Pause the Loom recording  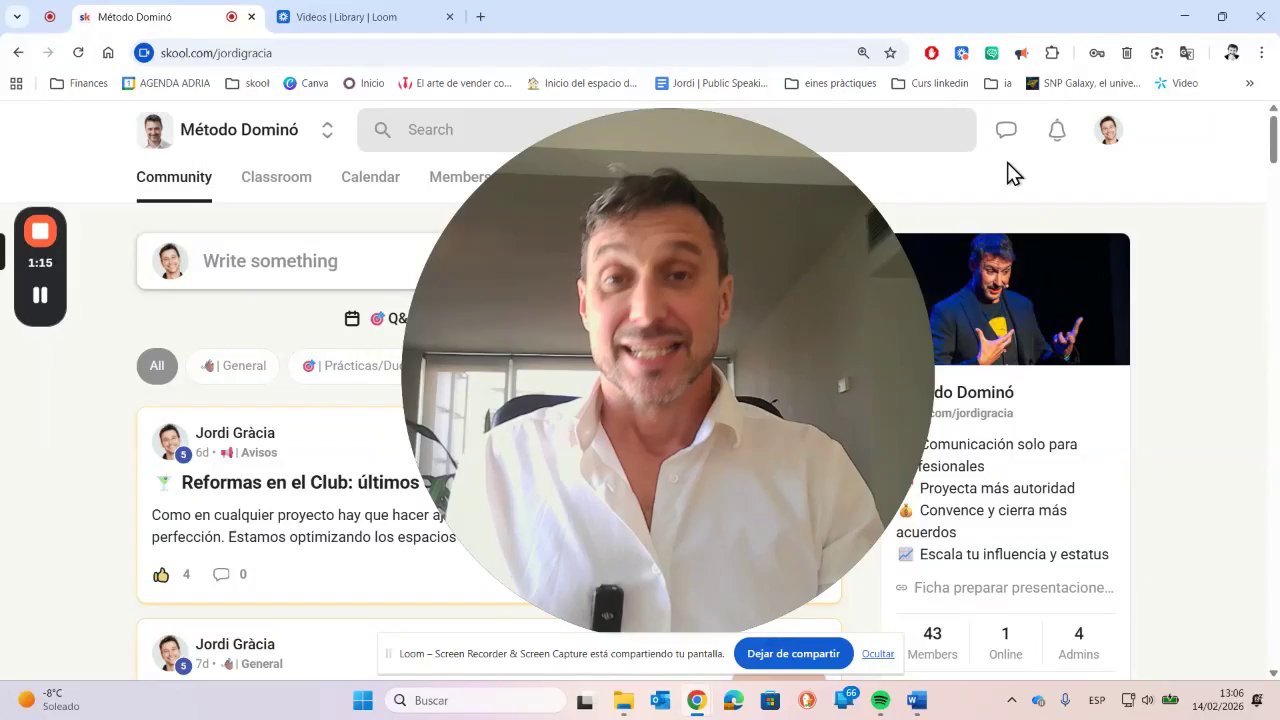[40, 295]
